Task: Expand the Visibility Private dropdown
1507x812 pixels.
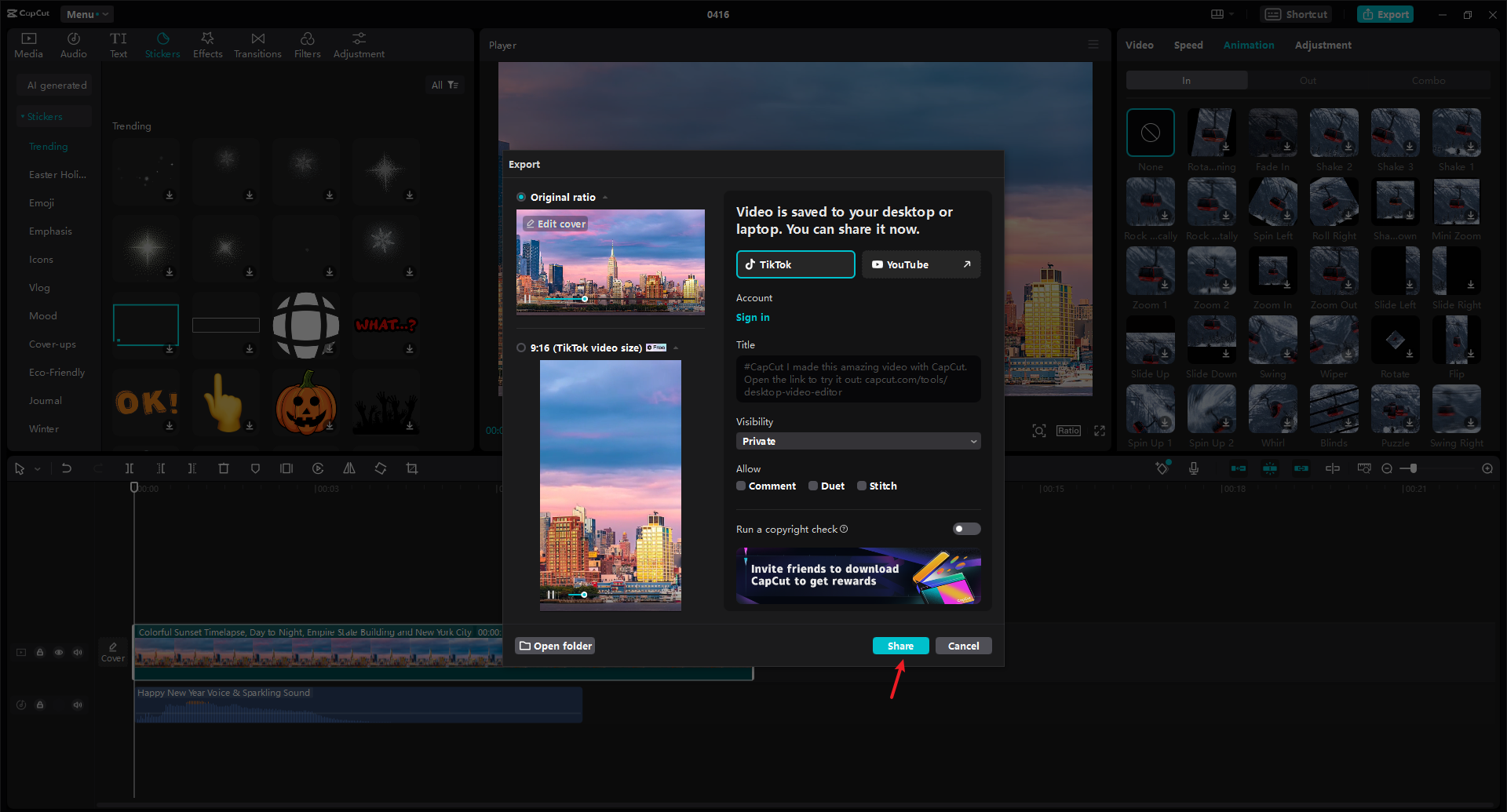Action: [859, 441]
